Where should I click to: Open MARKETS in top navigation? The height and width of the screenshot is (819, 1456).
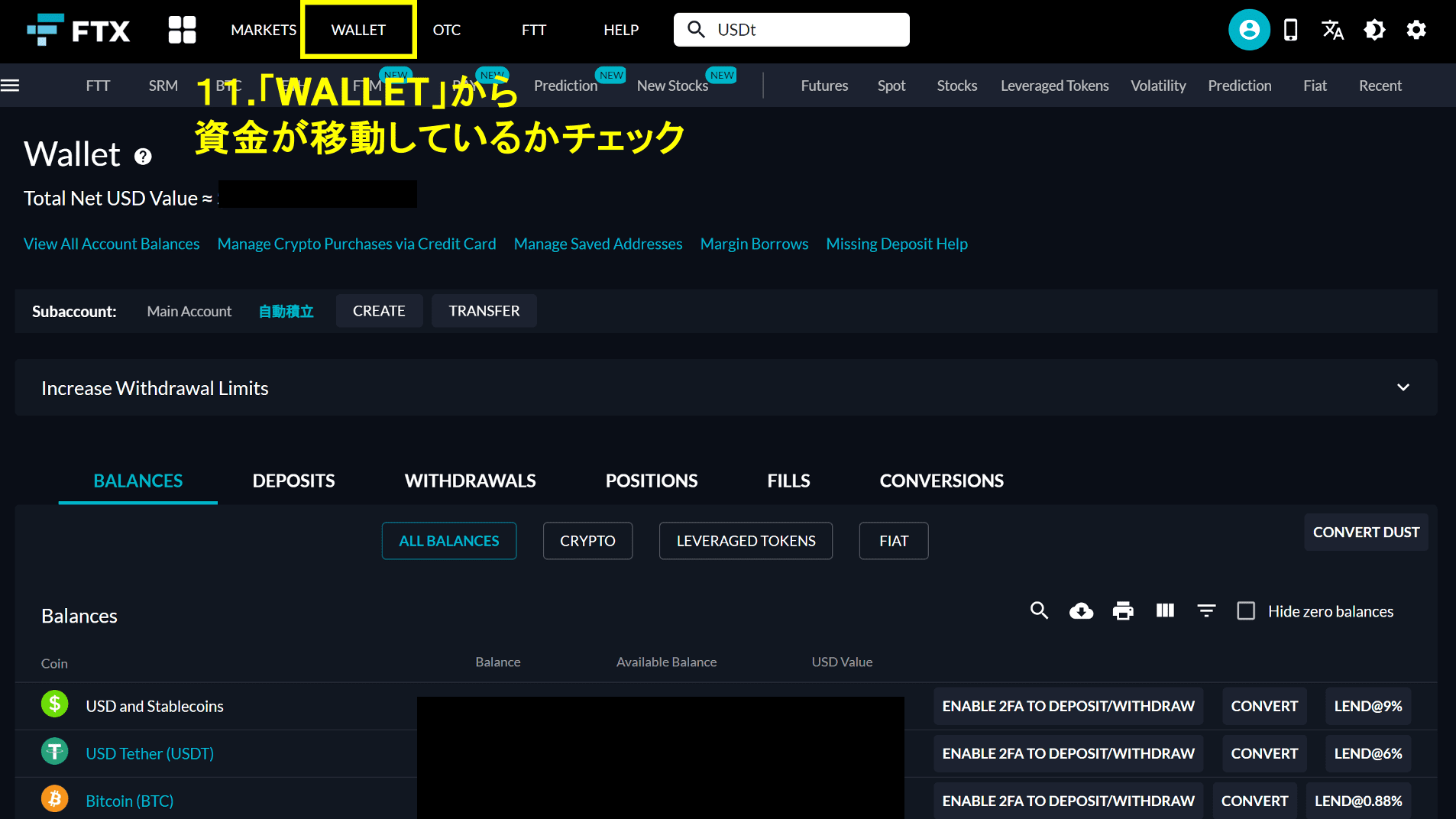click(264, 30)
